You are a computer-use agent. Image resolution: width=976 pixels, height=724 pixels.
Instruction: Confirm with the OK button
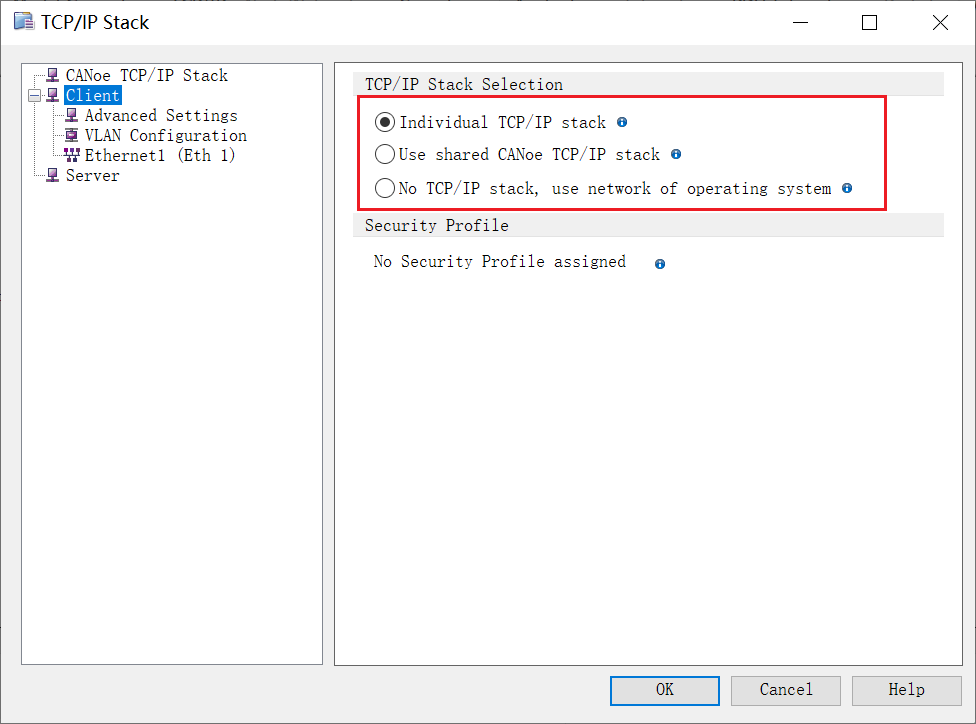[665, 690]
